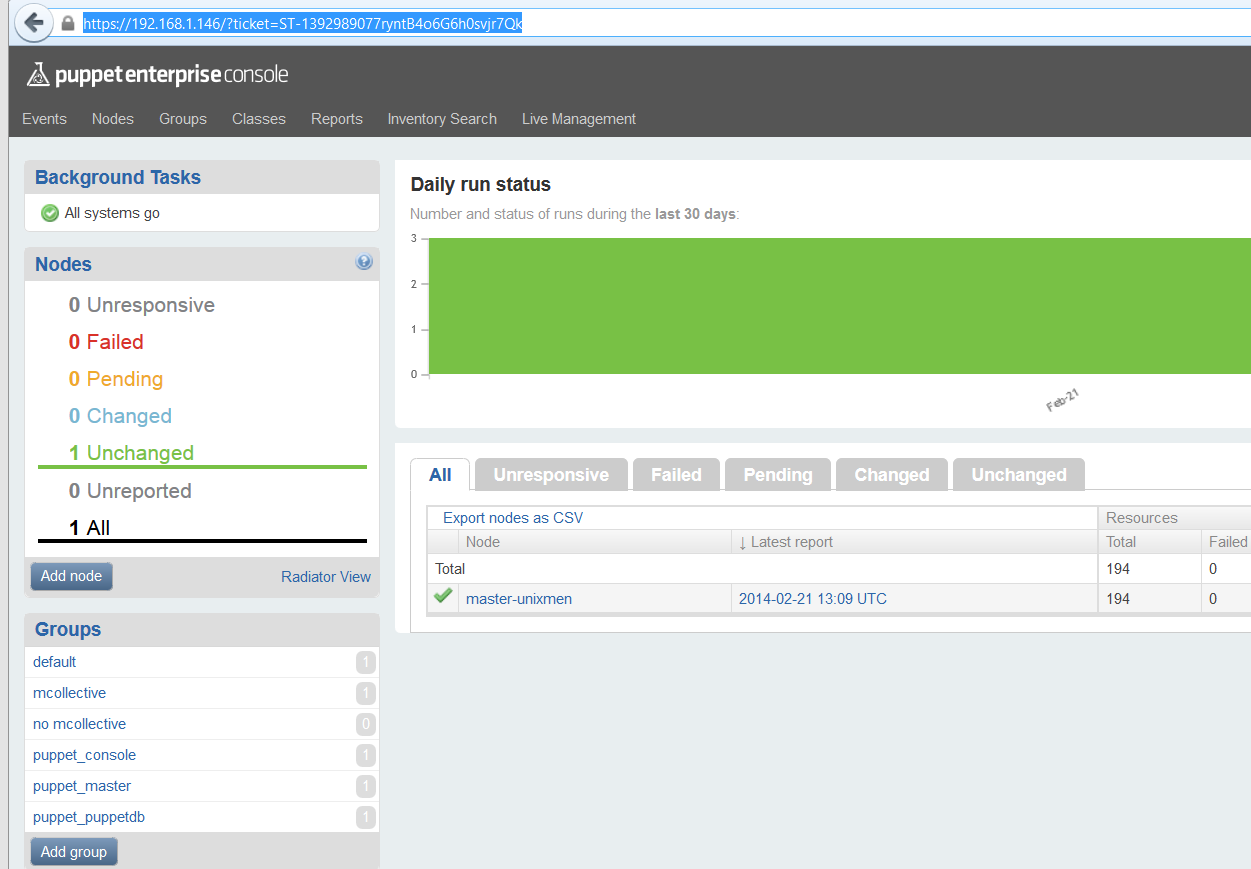The width and height of the screenshot is (1251, 869).
Task: Switch to the Changed tab
Action: [892, 475]
